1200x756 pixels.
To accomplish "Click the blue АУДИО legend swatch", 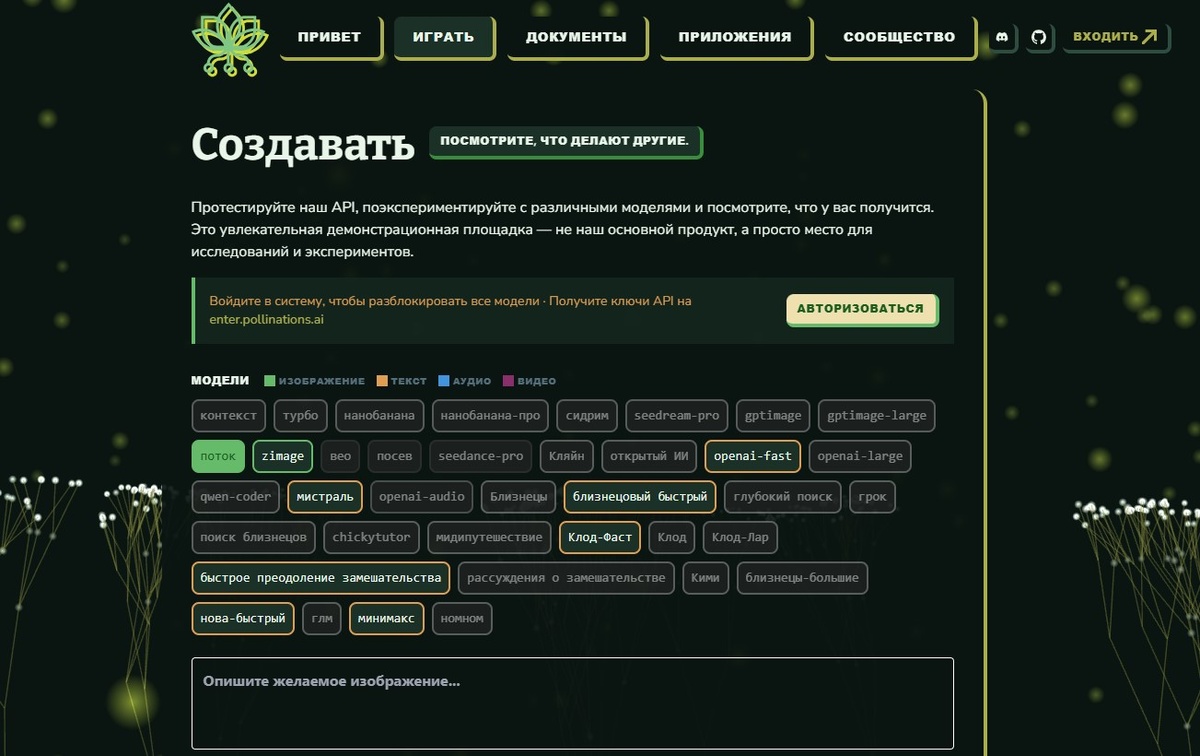I will coord(443,381).
